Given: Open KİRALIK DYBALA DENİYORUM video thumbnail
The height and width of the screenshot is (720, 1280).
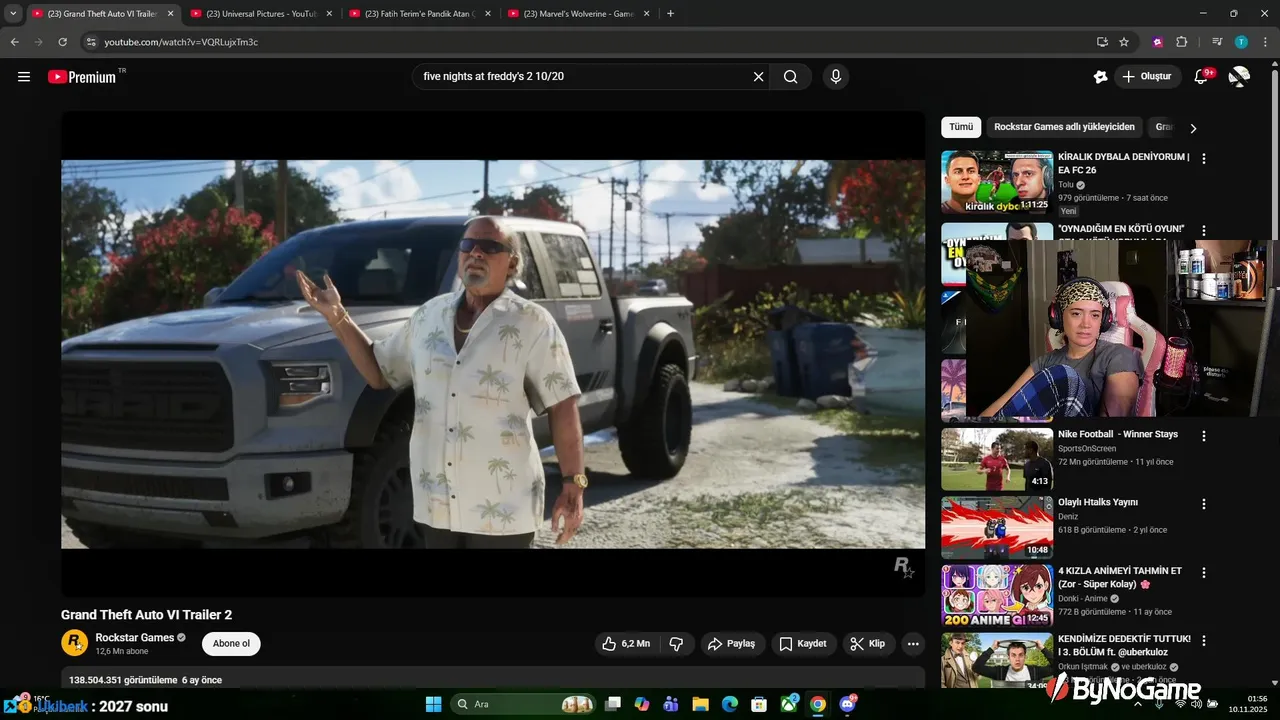Looking at the screenshot, I should point(997,182).
